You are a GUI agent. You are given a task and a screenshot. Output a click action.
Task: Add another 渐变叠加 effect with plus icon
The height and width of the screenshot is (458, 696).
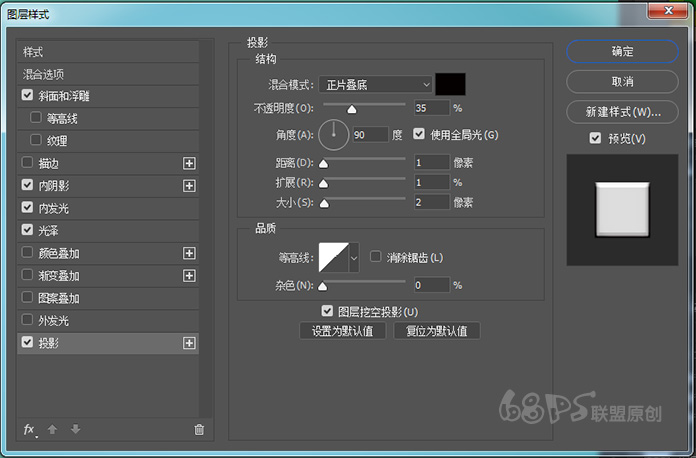pos(189,276)
